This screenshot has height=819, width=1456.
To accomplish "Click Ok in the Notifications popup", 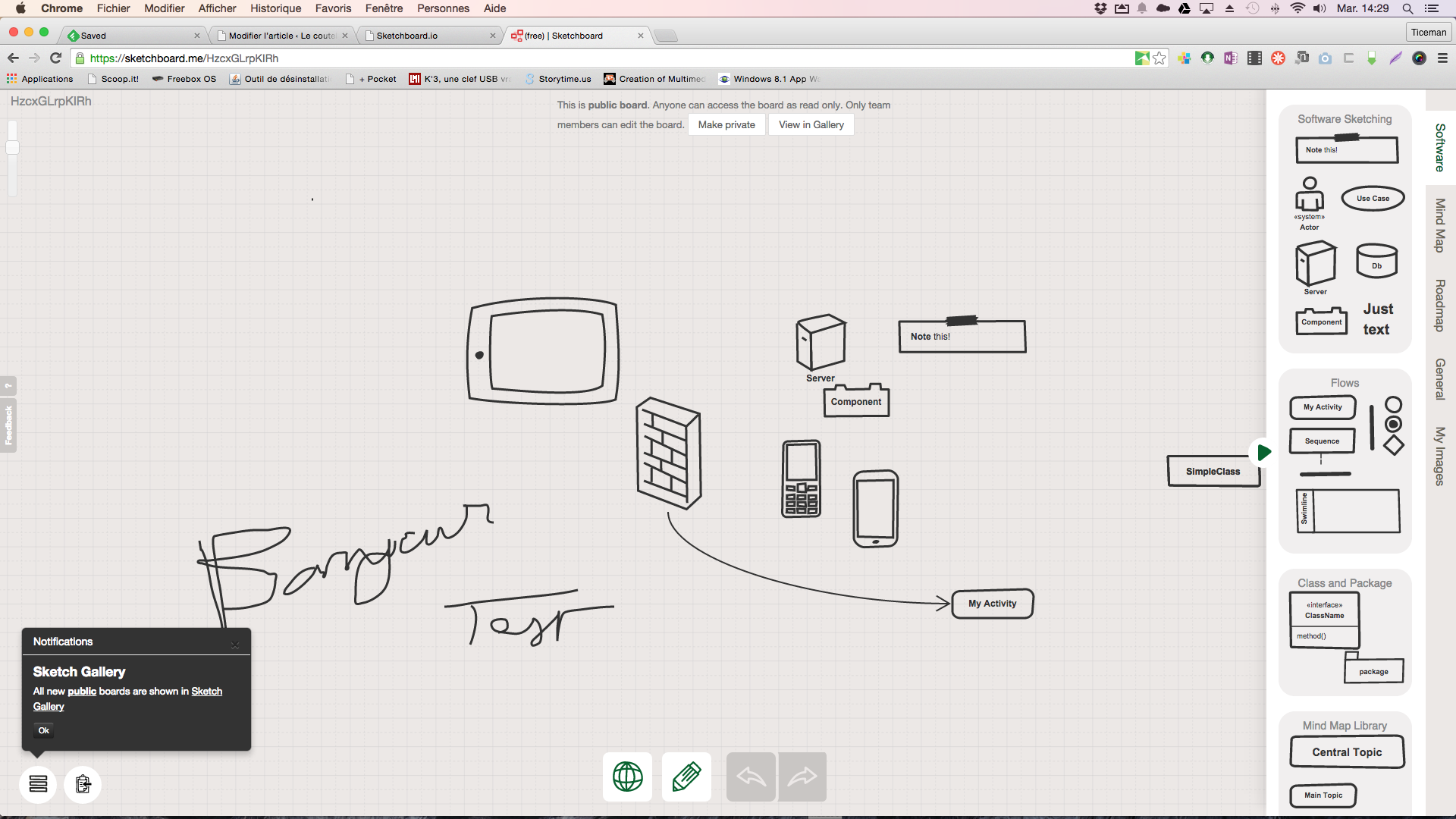I will pos(44,730).
